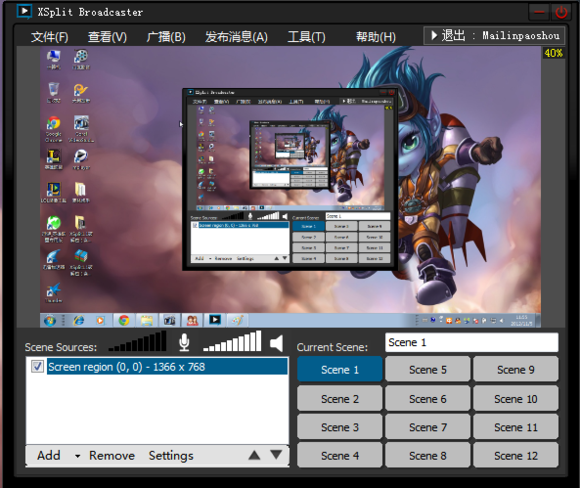Expand the 退出 Mailinpaoshou account button

click(x=494, y=36)
